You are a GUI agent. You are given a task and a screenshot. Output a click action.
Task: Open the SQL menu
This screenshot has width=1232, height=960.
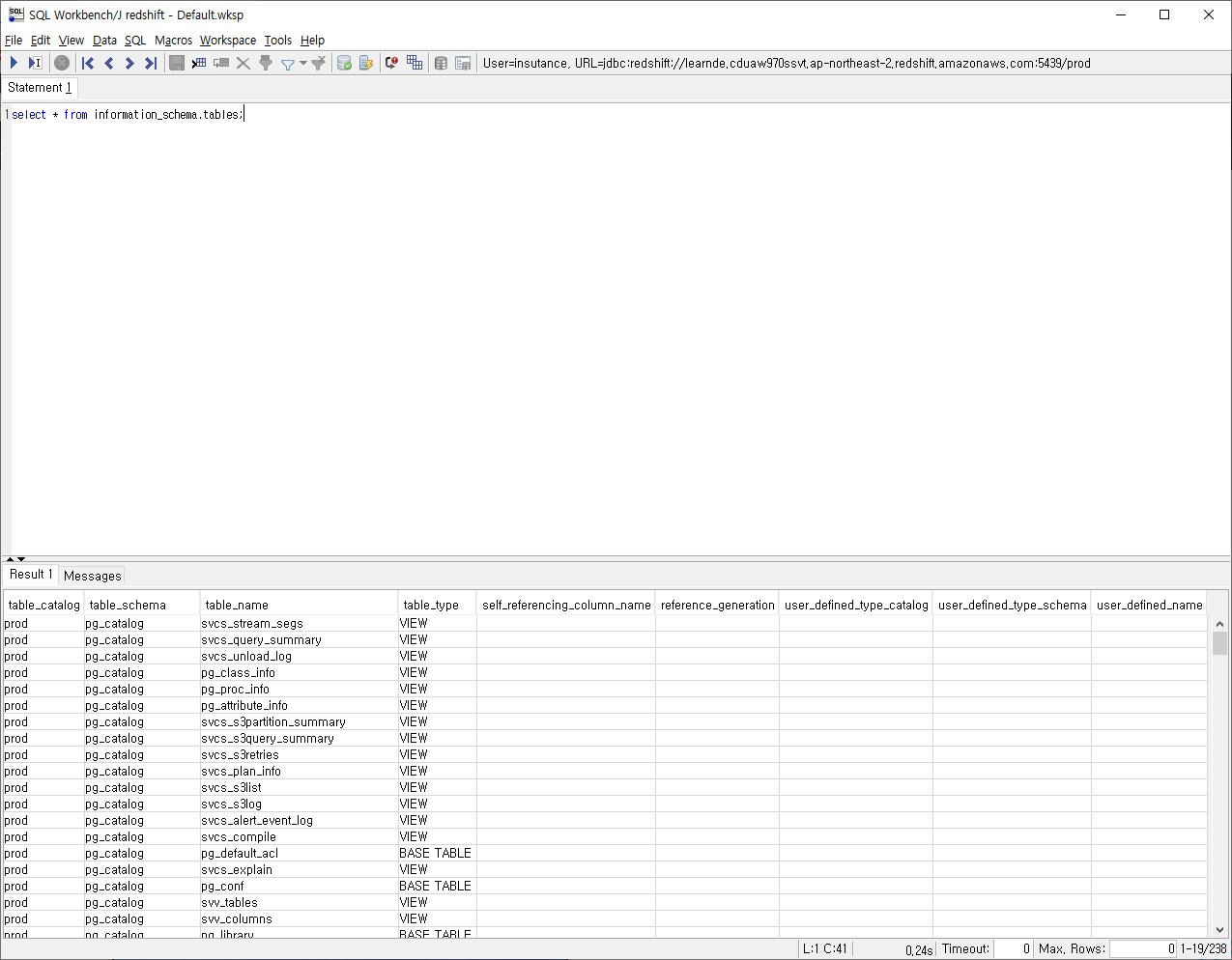pyautogui.click(x=135, y=41)
